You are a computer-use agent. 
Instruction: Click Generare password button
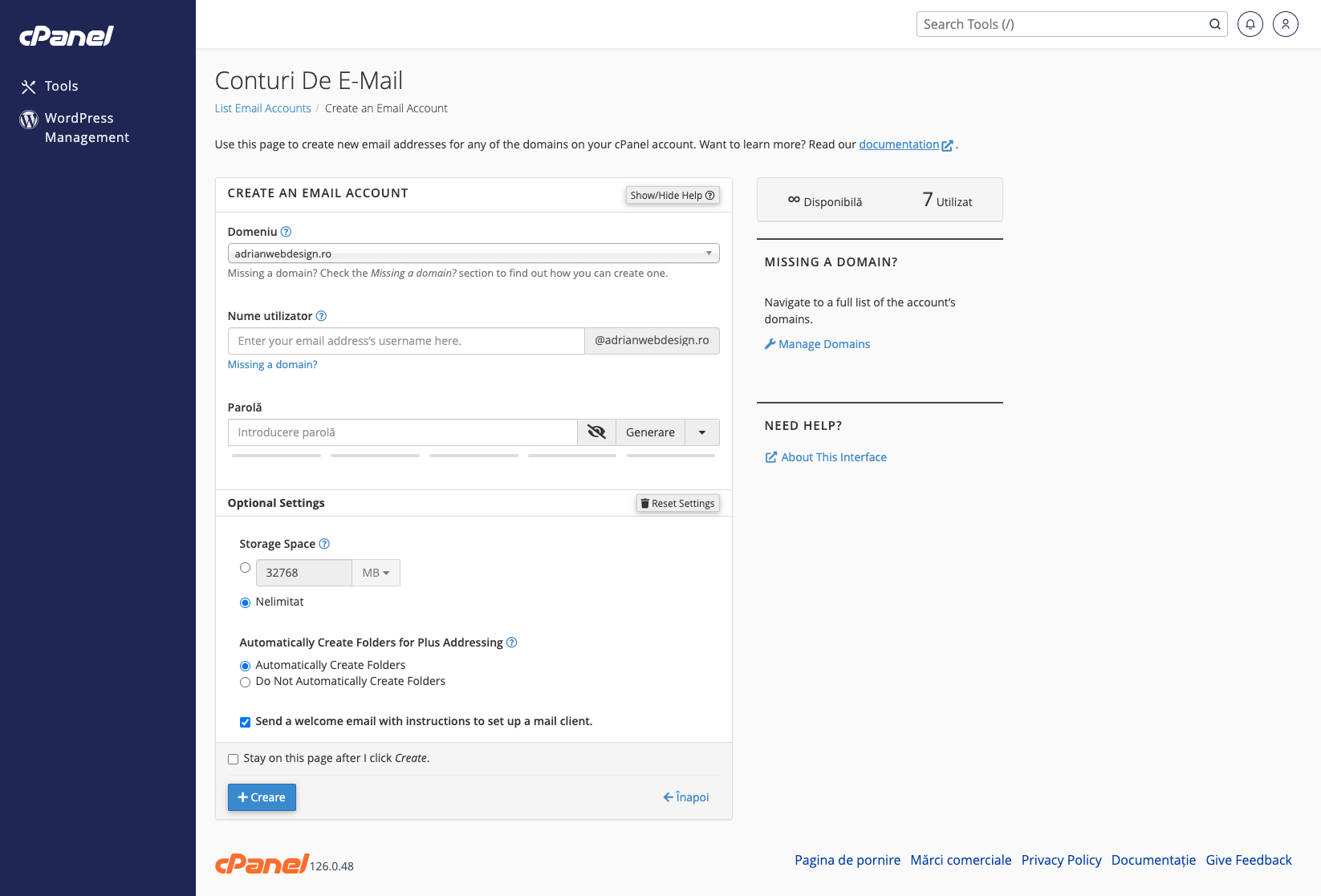tap(650, 432)
